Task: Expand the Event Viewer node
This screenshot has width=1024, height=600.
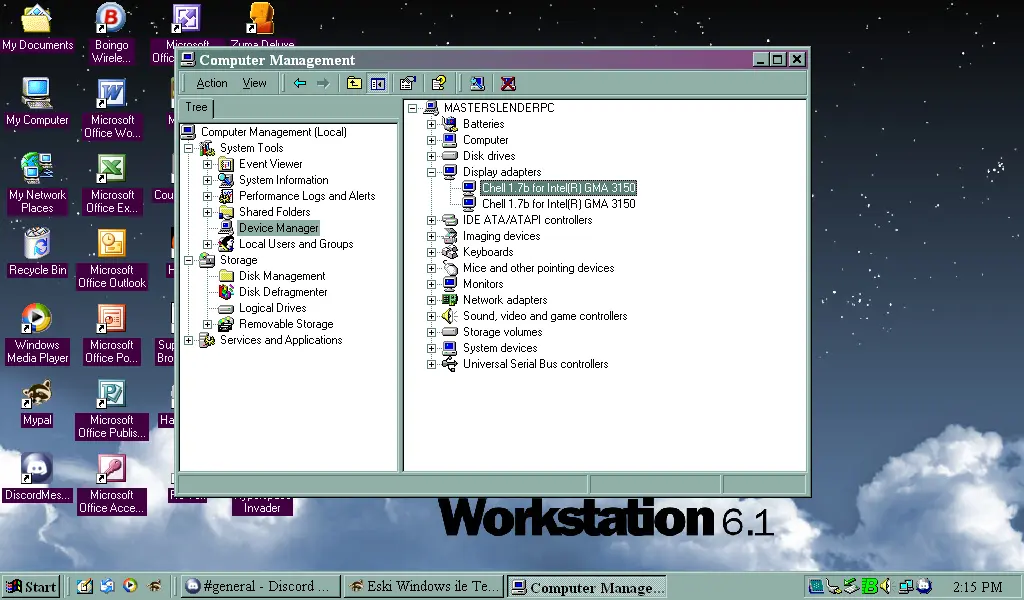Action: [208, 165]
